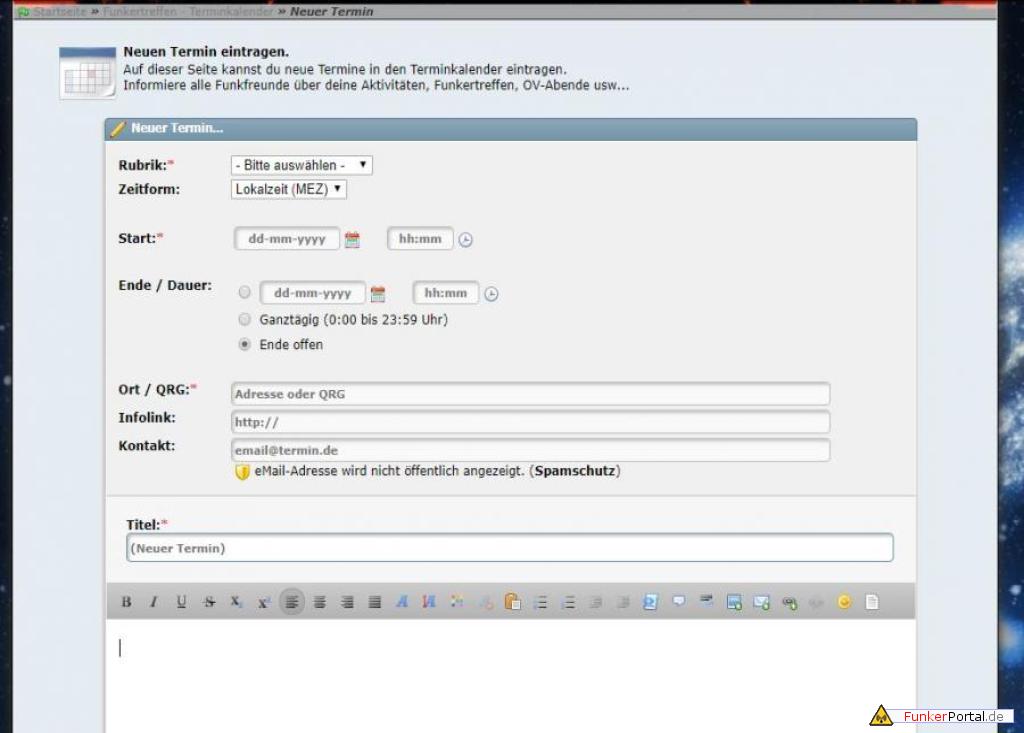This screenshot has height=733, width=1024.
Task: Select the end date/time radio button
Action: (245, 293)
